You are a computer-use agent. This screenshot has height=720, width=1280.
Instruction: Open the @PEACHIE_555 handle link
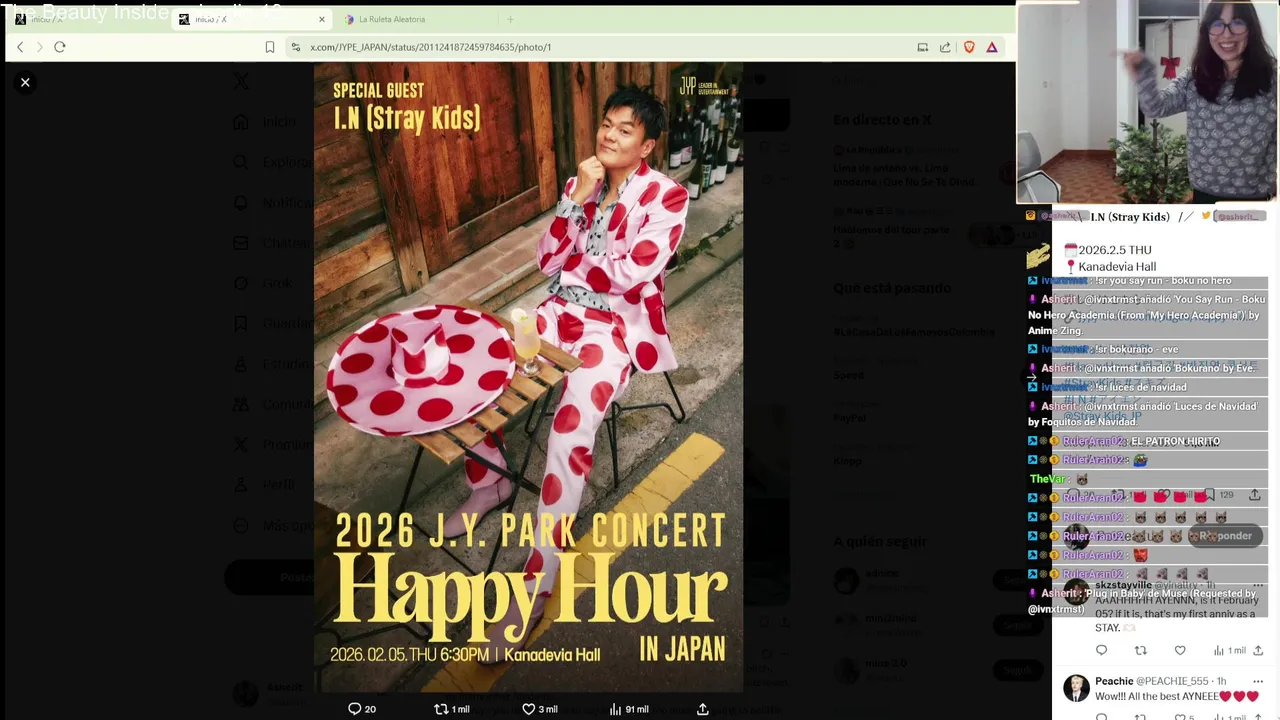click(x=1172, y=681)
